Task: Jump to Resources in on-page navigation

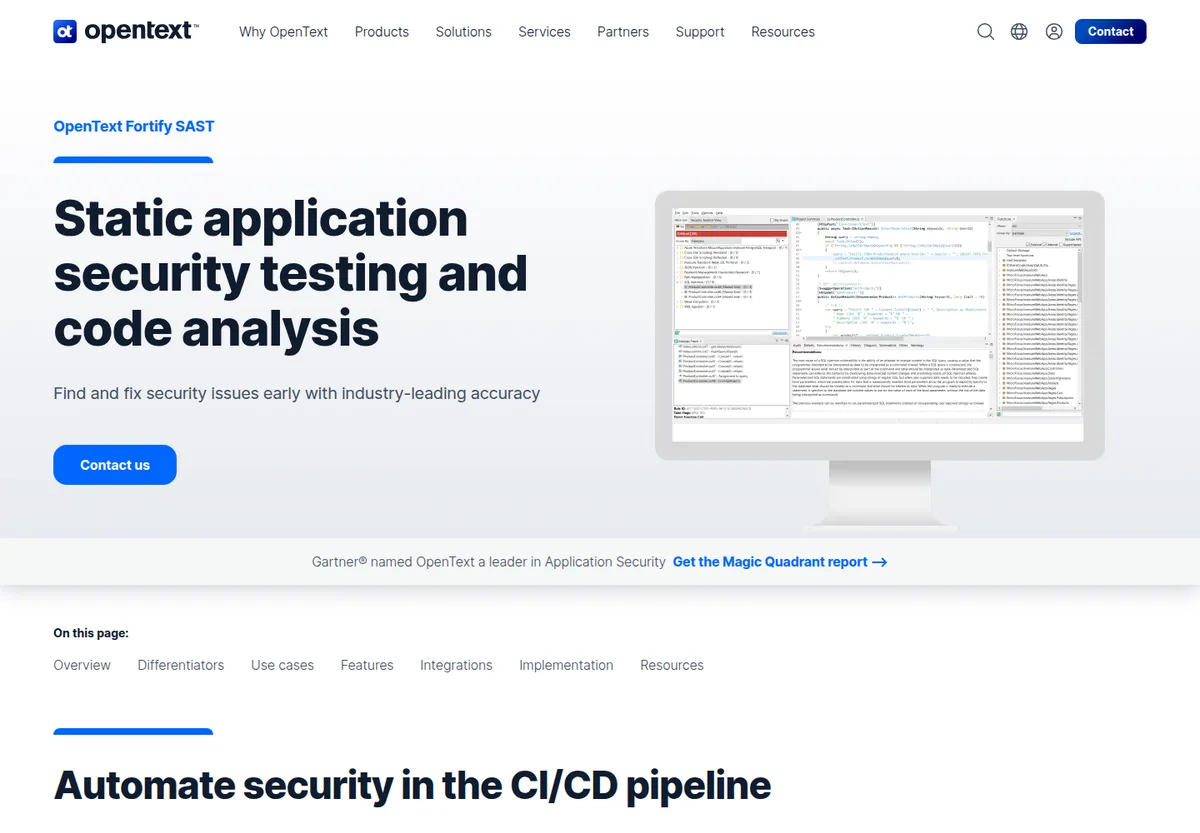Action: 672,665
